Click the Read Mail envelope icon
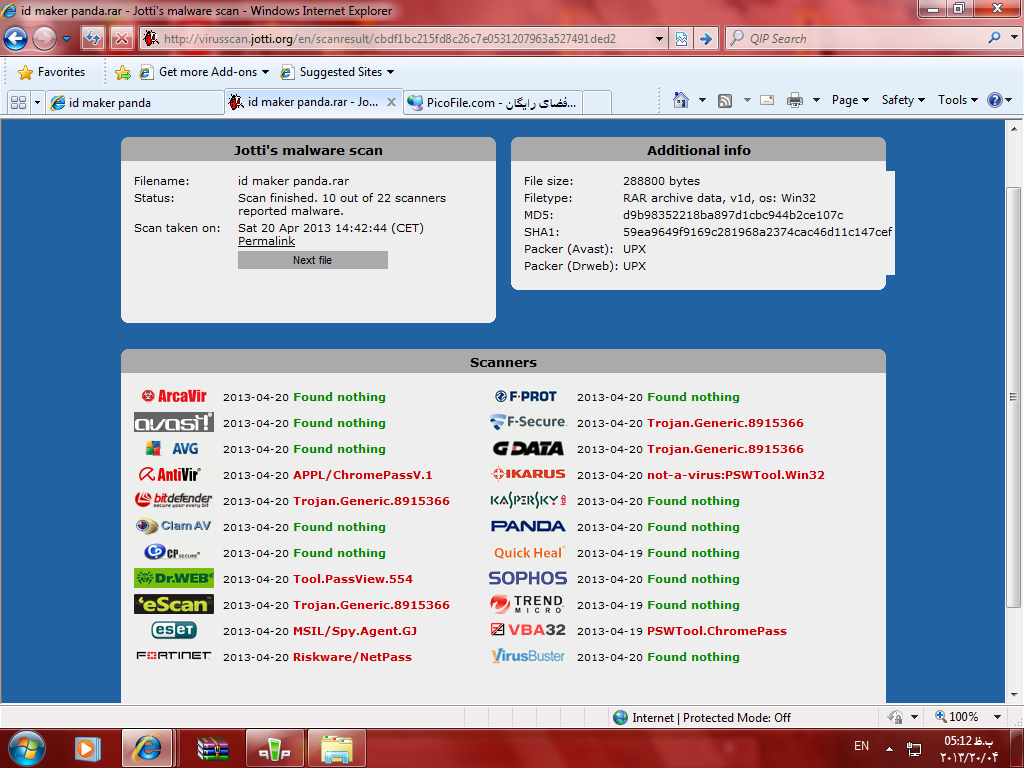 (767, 100)
